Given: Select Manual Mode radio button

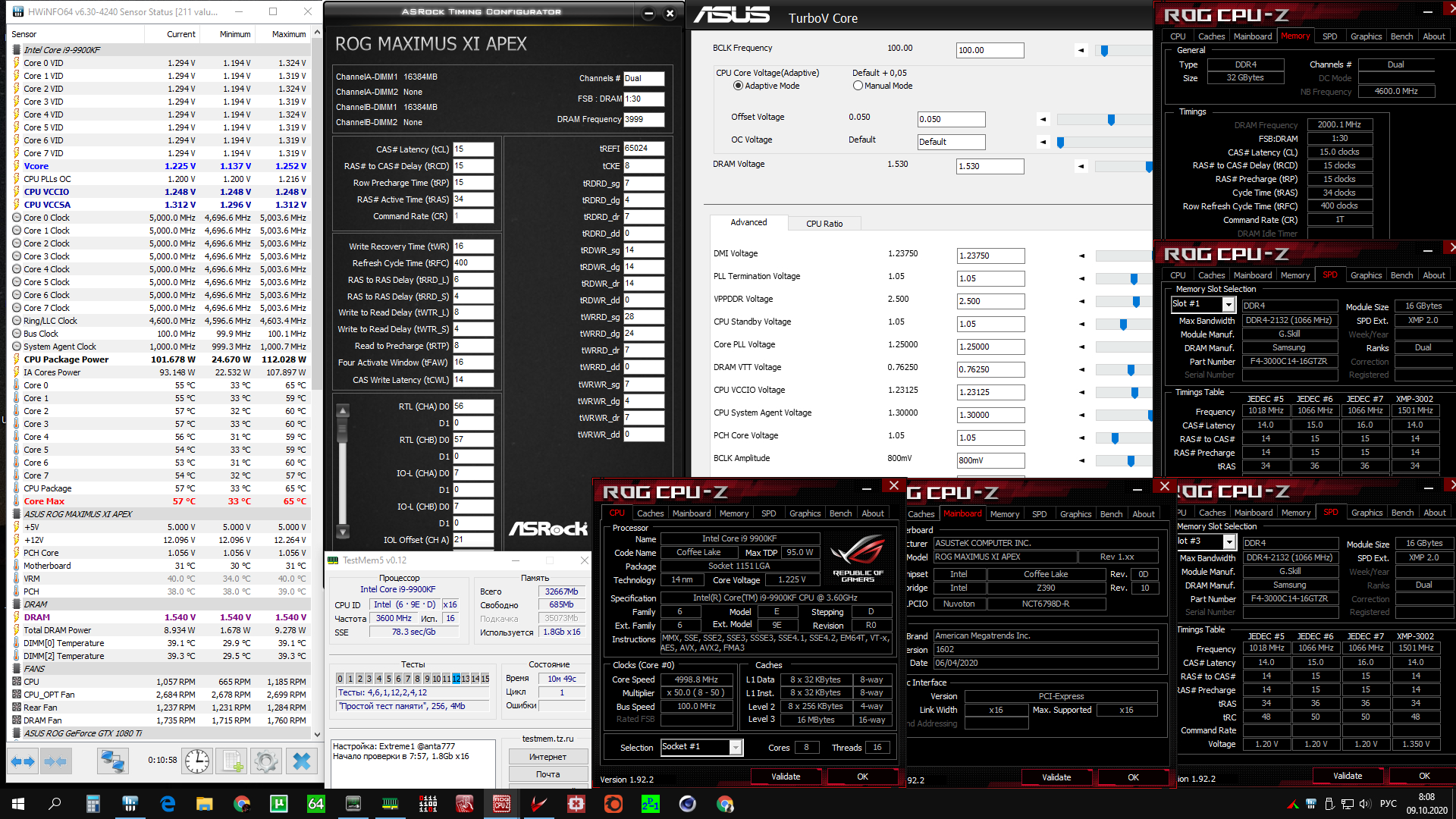Looking at the screenshot, I should click(x=858, y=86).
